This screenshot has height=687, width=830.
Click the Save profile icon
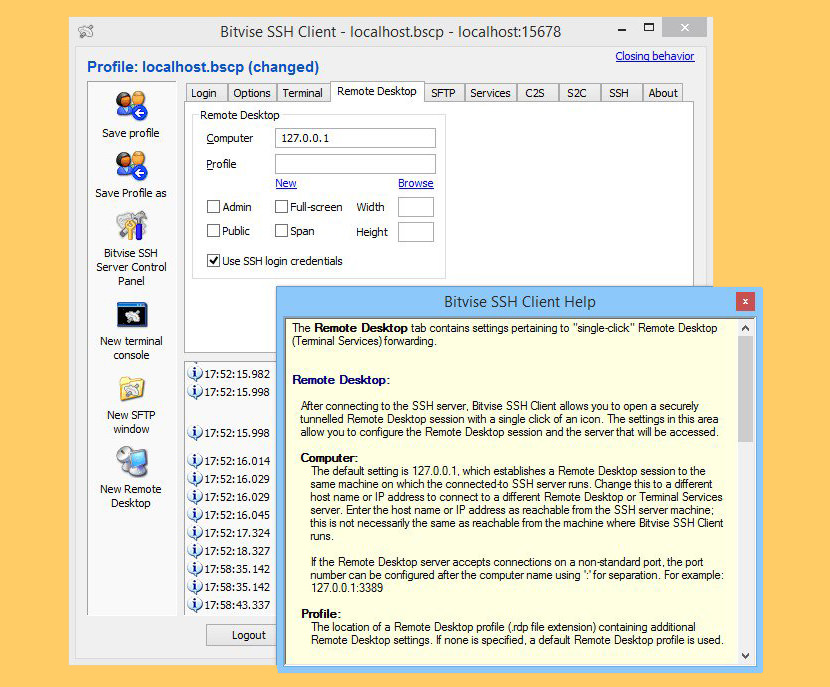tap(131, 105)
